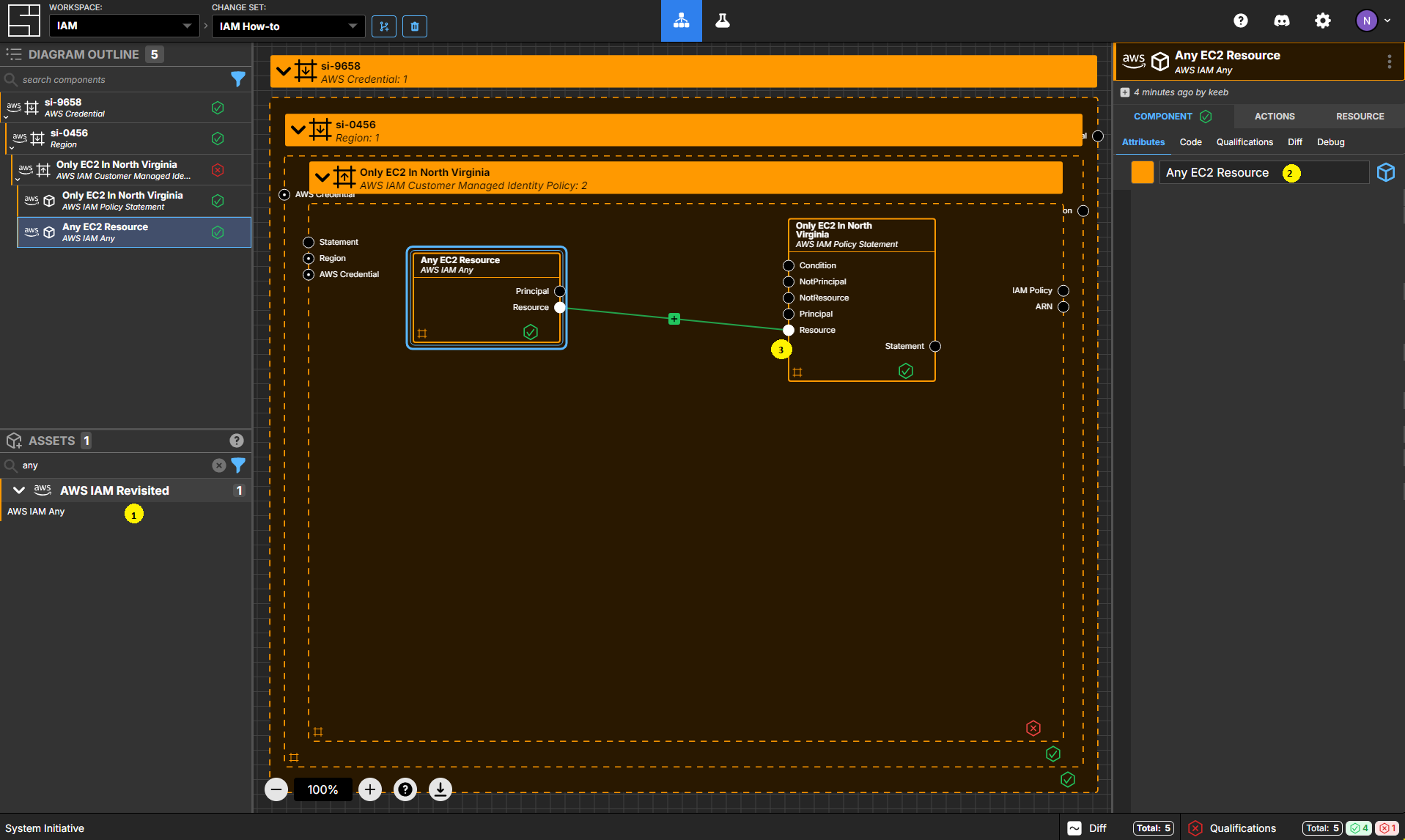1405x840 pixels.
Task: Open the three-dot component menu
Action: tap(1389, 62)
